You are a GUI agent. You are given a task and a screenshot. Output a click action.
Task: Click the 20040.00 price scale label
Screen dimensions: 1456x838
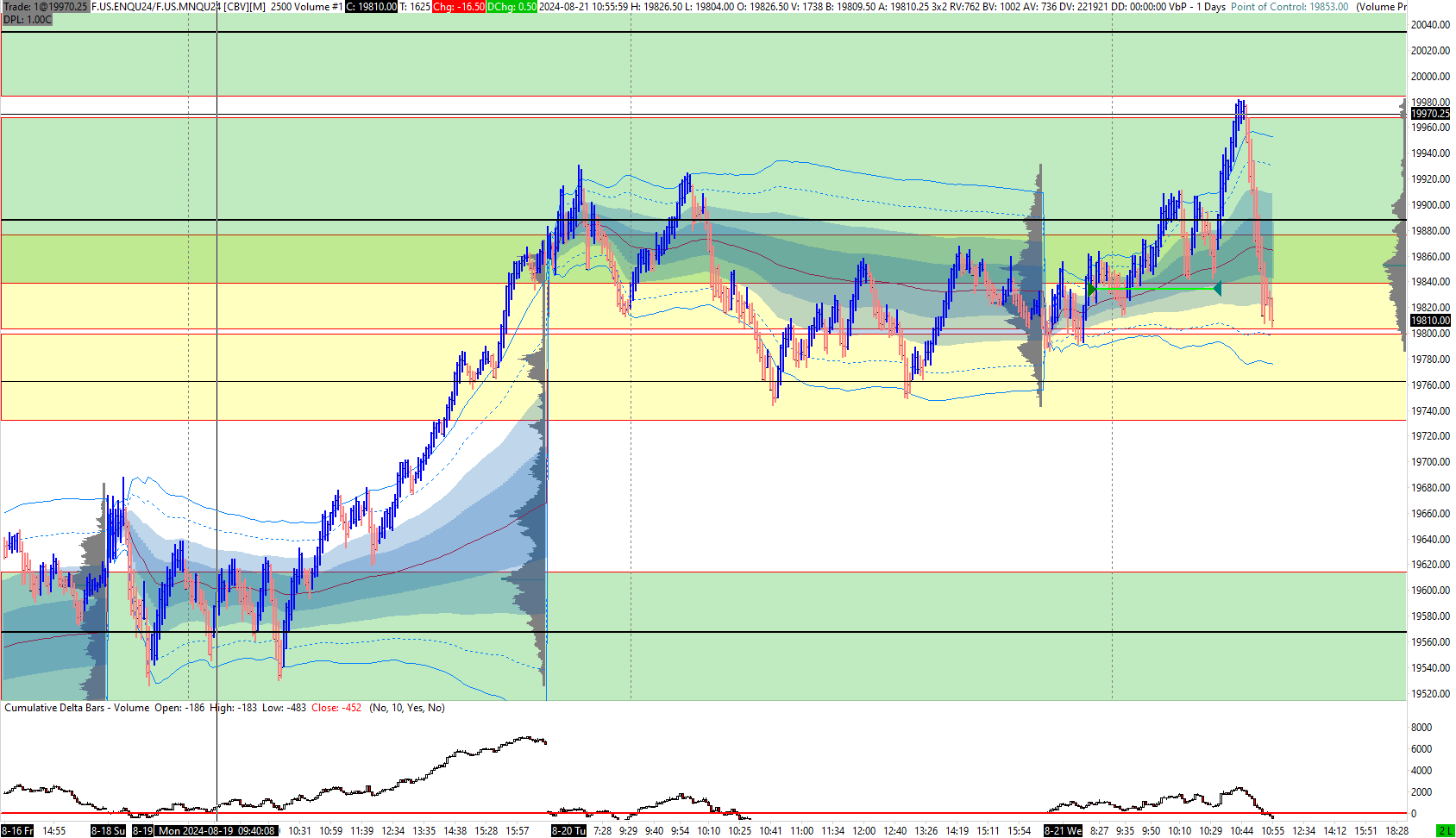point(1430,25)
